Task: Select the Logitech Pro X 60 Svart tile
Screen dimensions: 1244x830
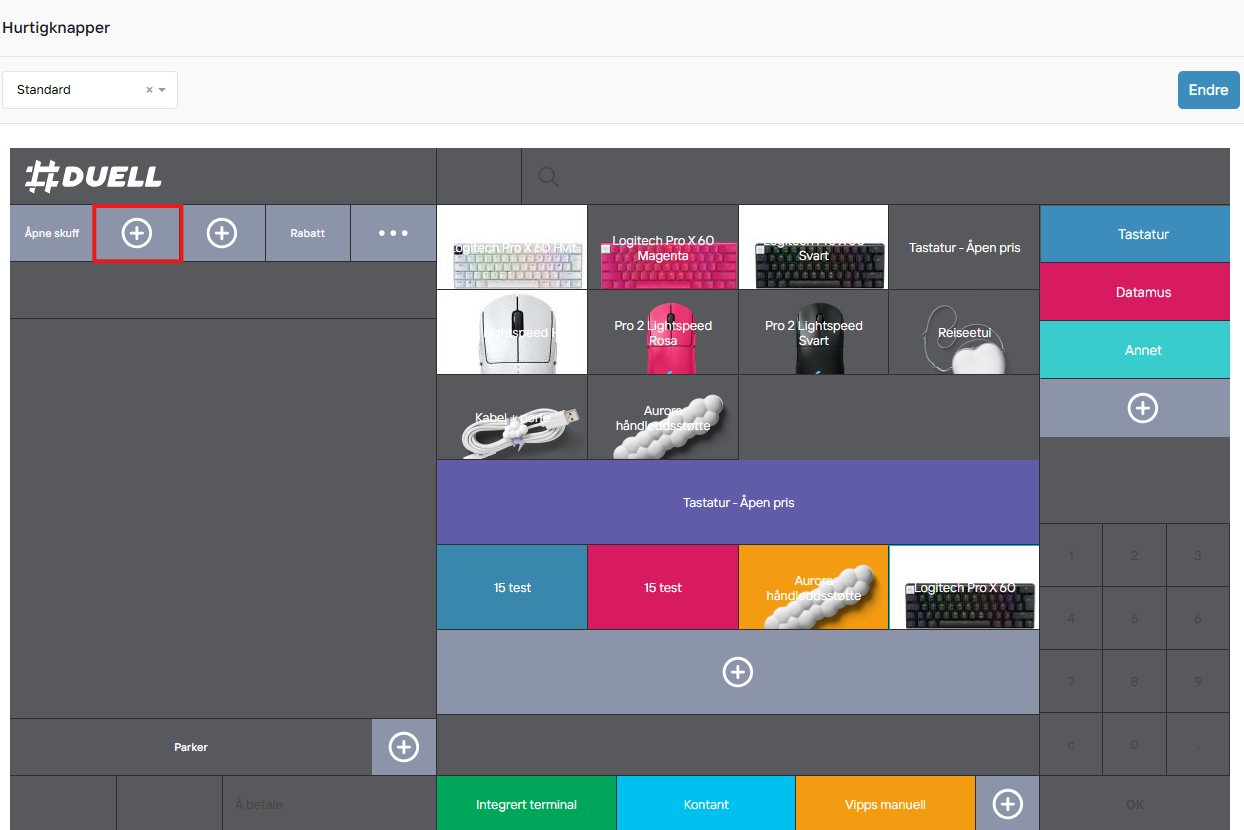Action: click(813, 247)
